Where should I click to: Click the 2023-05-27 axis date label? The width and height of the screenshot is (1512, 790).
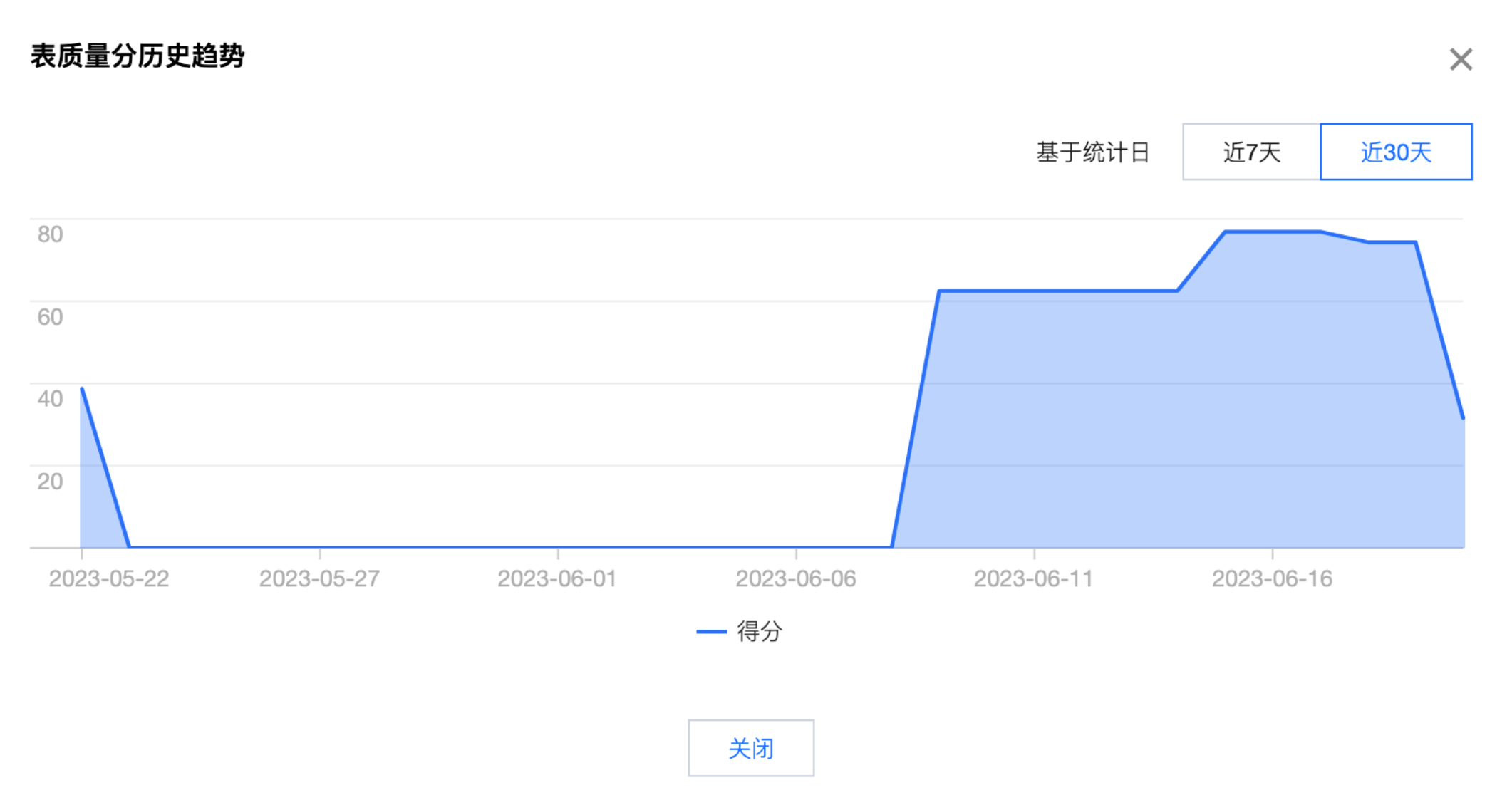click(319, 578)
